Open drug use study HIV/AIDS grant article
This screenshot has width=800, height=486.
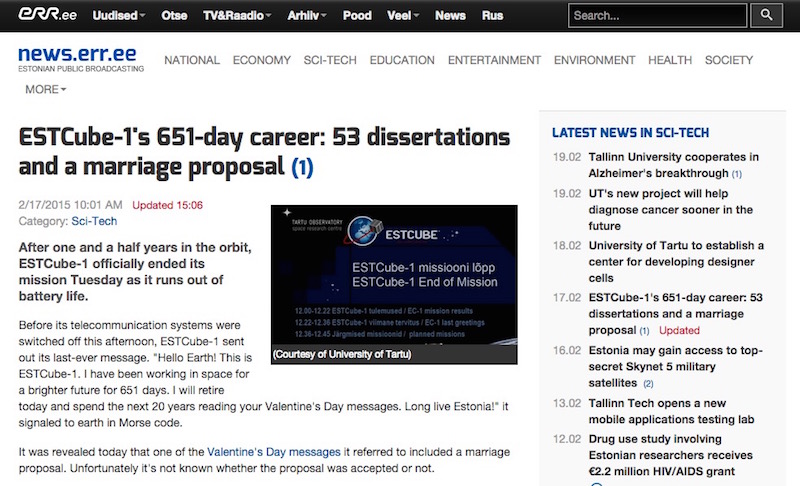click(x=670, y=455)
